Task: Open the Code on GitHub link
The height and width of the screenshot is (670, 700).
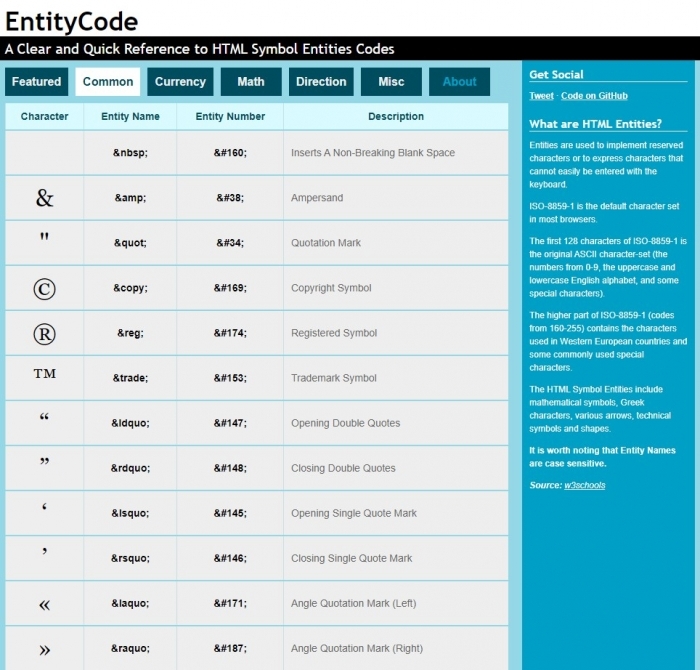Action: (594, 96)
